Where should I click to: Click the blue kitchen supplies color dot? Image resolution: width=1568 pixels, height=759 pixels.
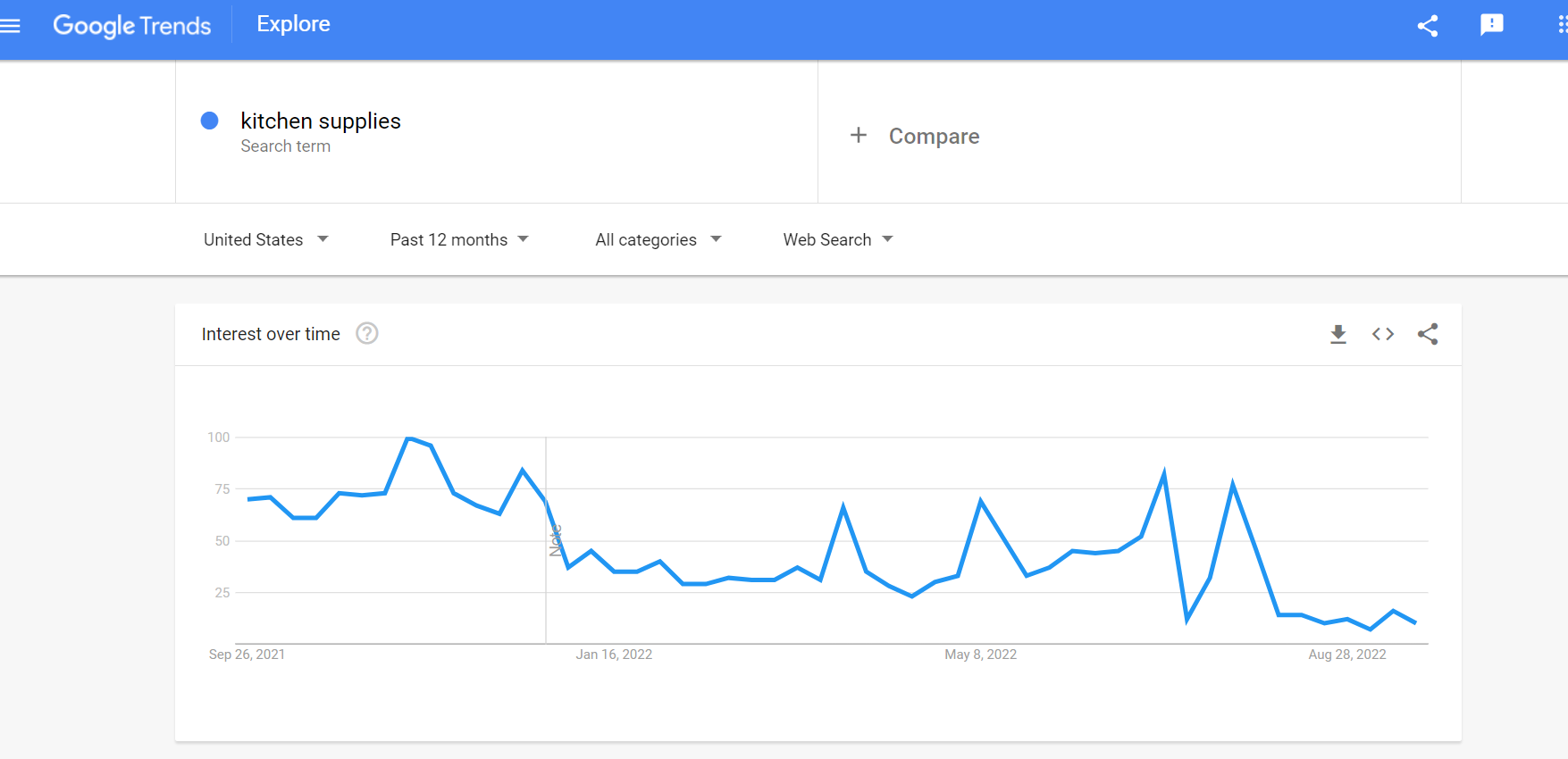210,121
